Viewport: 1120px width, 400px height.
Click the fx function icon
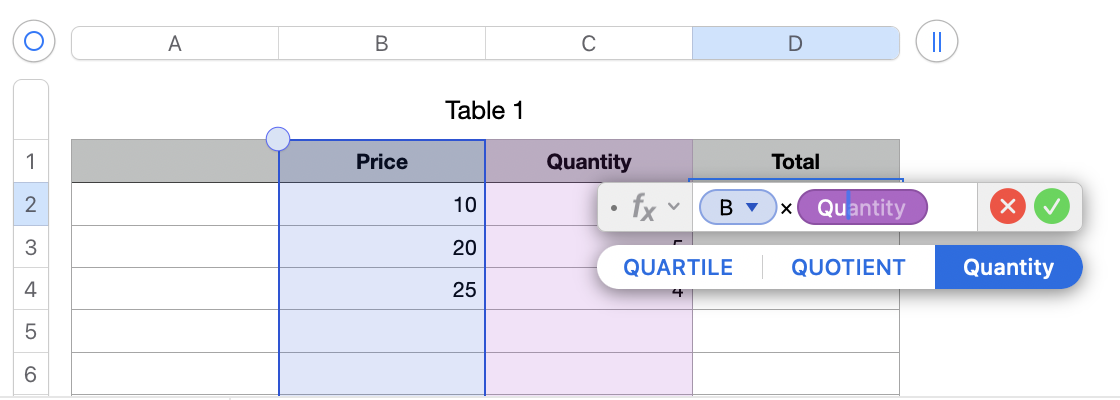pyautogui.click(x=643, y=207)
